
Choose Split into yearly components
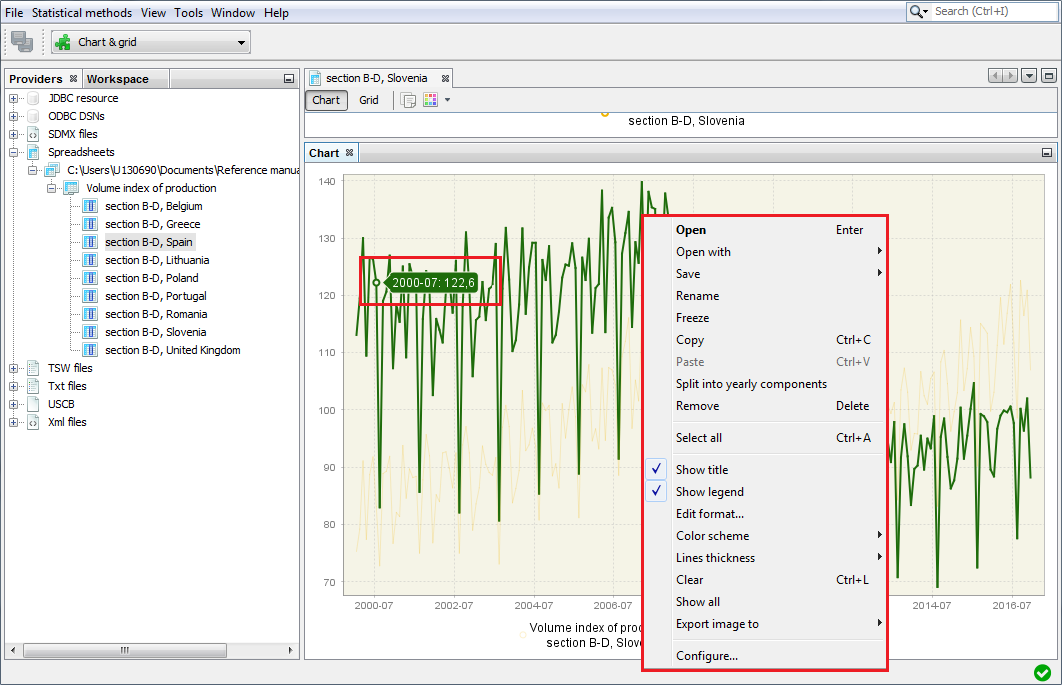(751, 384)
